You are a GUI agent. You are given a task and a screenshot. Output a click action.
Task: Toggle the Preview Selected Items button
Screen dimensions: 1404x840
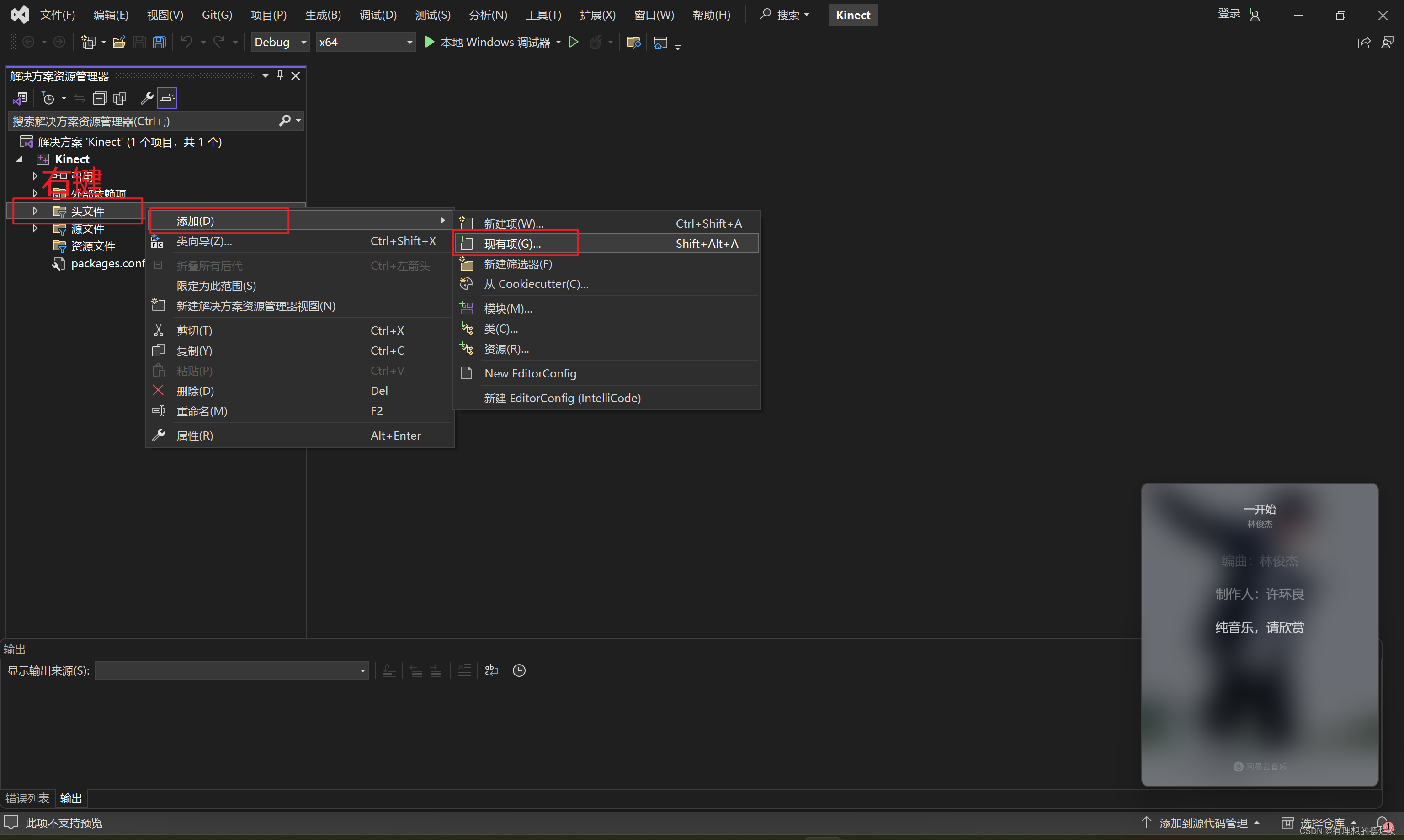167,99
